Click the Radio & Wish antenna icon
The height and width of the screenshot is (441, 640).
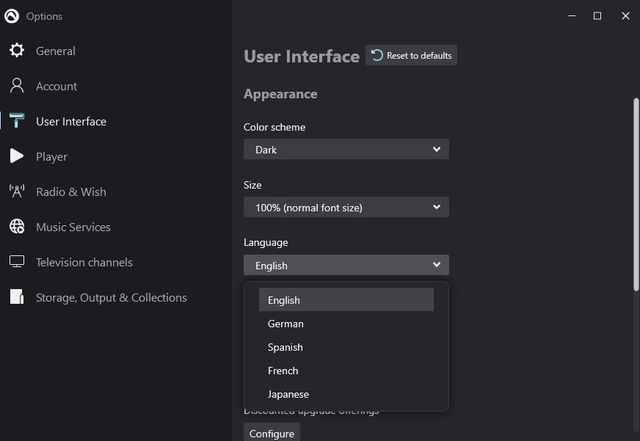[17, 191]
